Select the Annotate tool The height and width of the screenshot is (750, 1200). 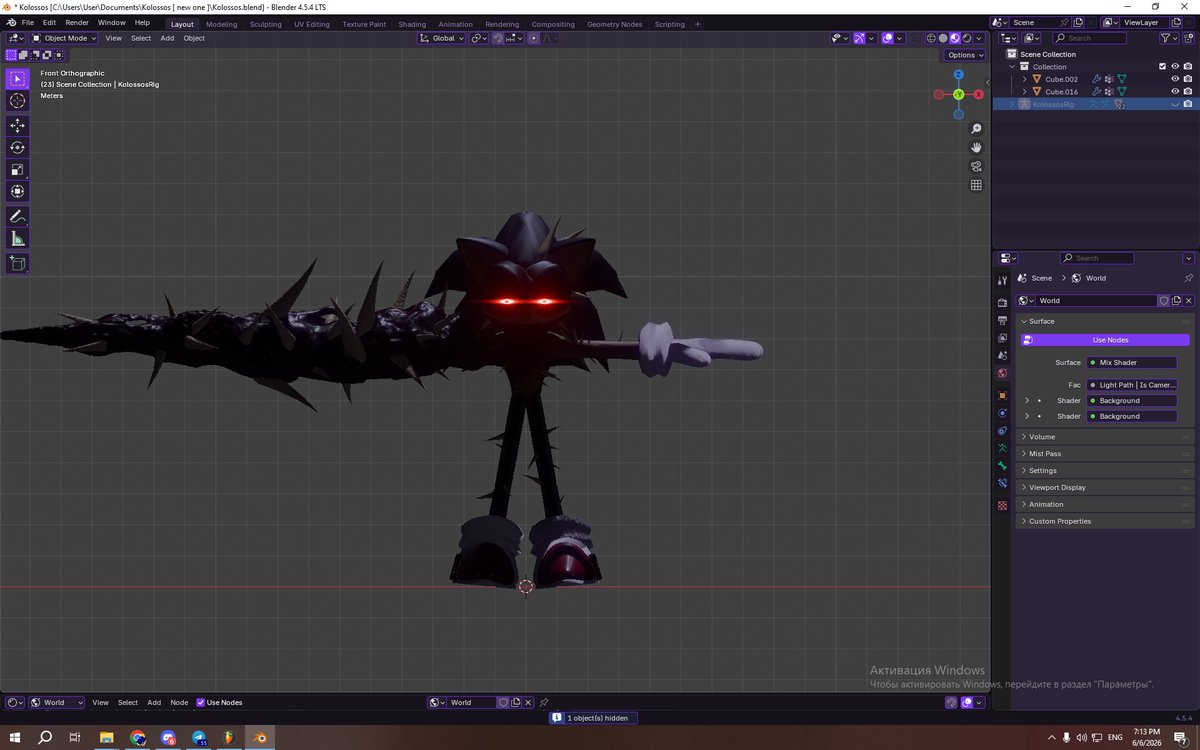(18, 216)
